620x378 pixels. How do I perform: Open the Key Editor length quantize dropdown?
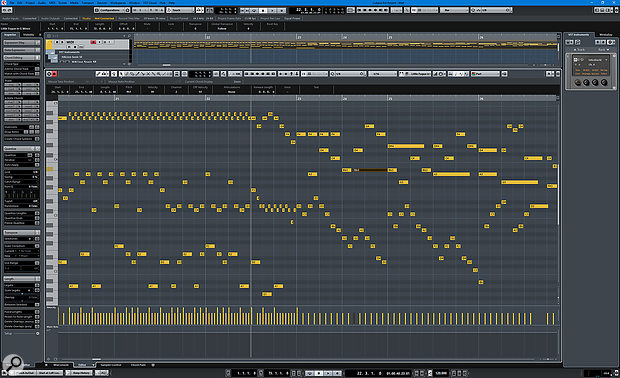382,74
